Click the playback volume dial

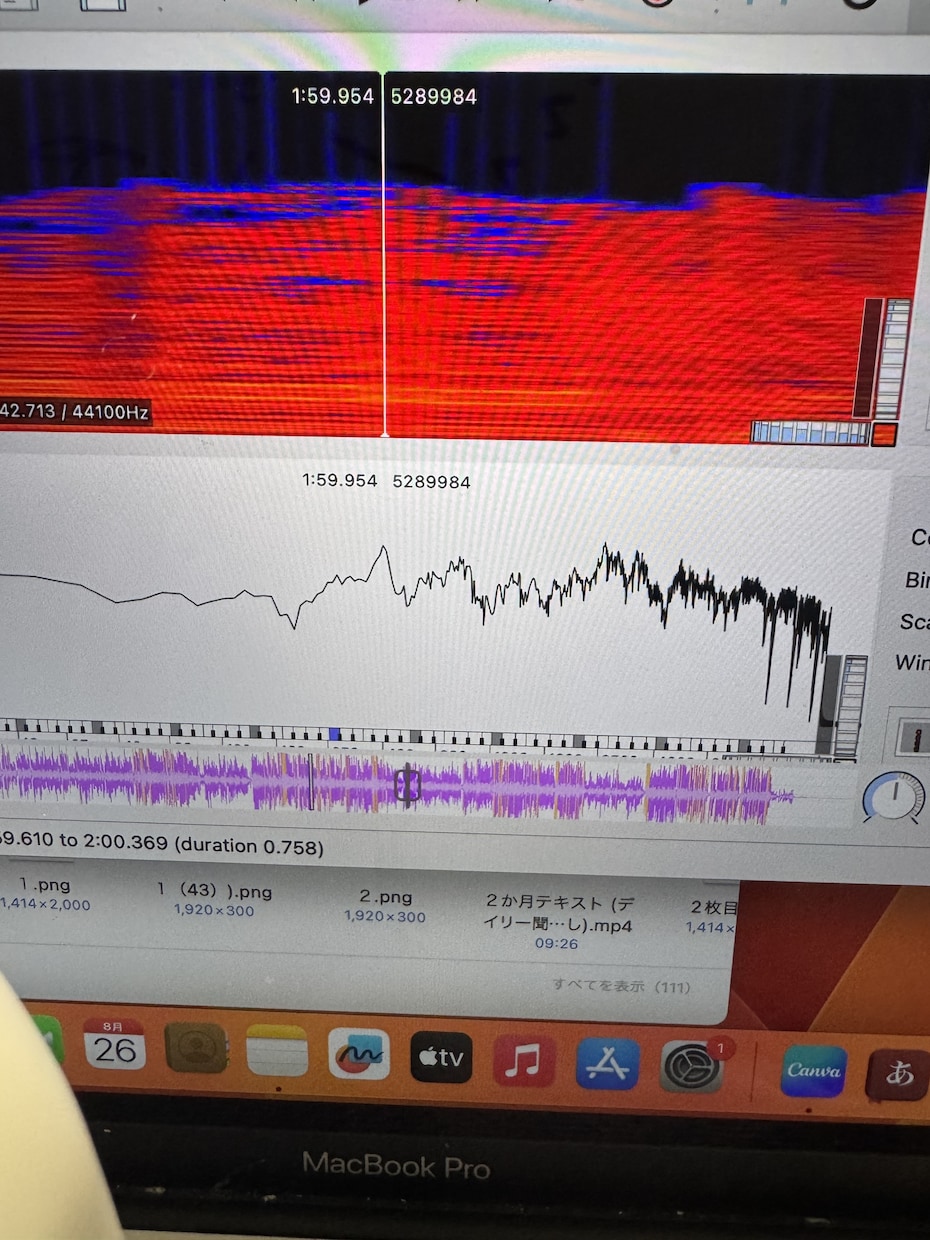894,798
